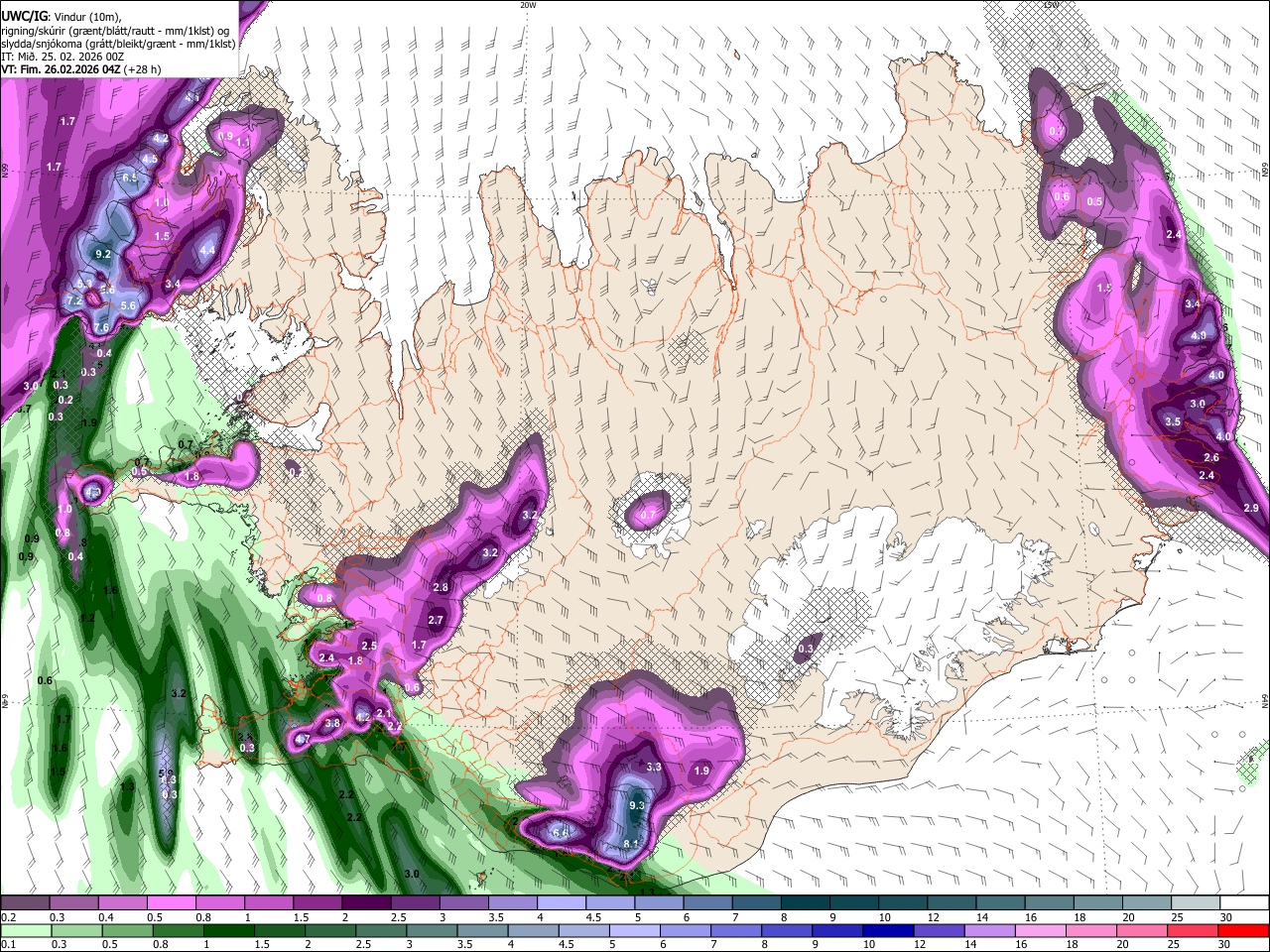
Task: Click dark purple snow swatch between 2 and 2.5
Action: point(367,903)
